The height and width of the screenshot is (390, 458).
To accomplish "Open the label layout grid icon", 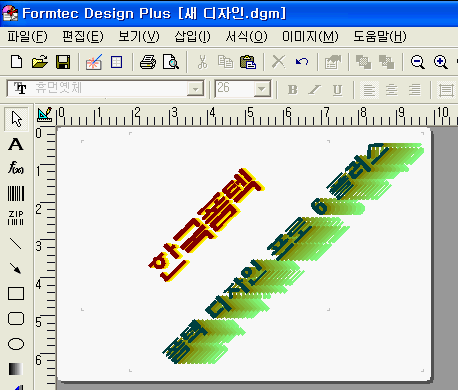I will coord(116,62).
